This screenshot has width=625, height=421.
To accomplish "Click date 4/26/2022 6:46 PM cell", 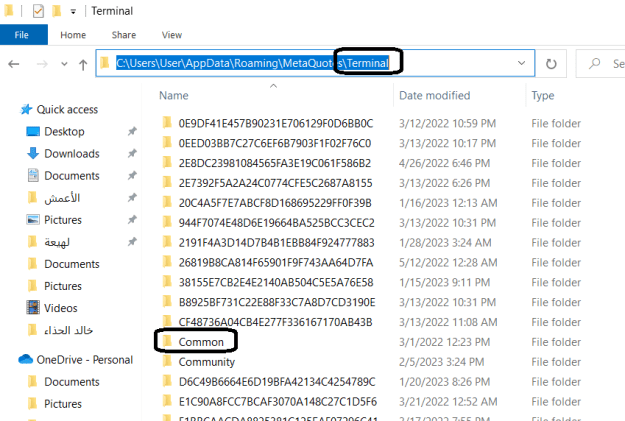I will point(444,163).
